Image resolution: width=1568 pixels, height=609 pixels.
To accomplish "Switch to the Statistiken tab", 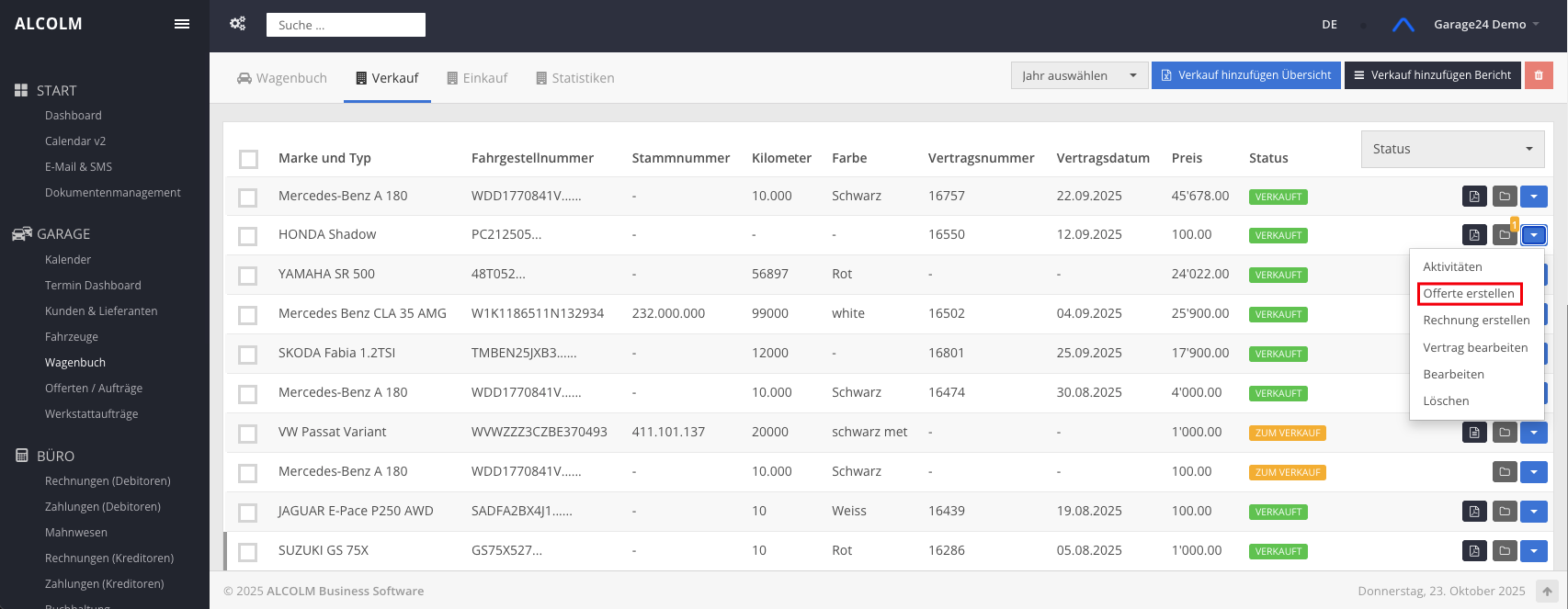I will tap(575, 78).
